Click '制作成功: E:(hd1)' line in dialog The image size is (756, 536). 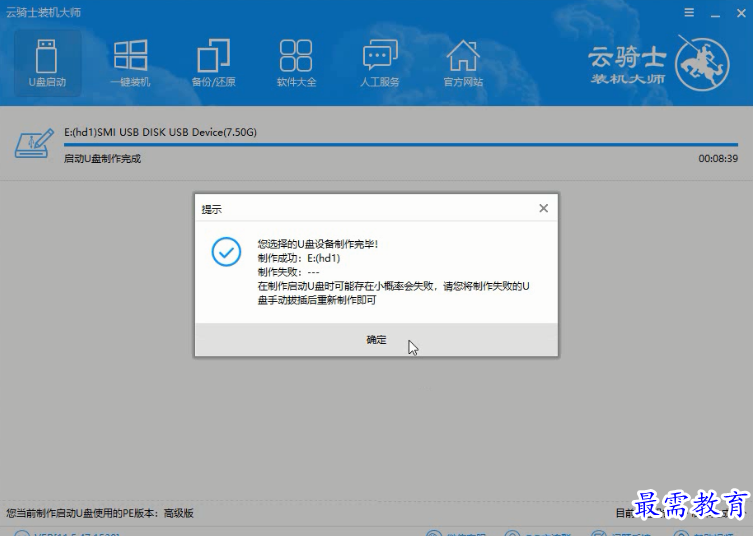tap(299, 258)
